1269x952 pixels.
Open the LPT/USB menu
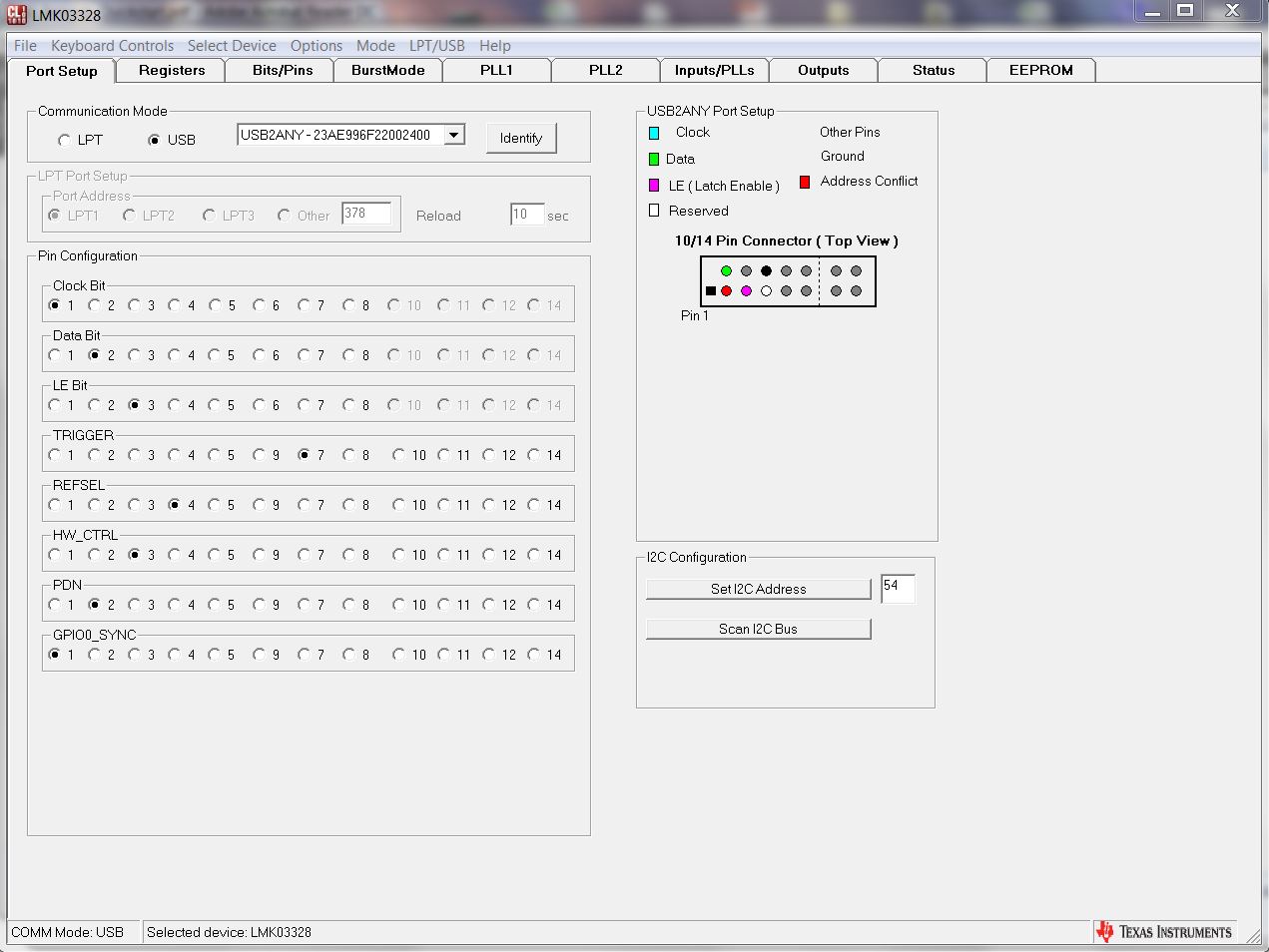coord(437,46)
